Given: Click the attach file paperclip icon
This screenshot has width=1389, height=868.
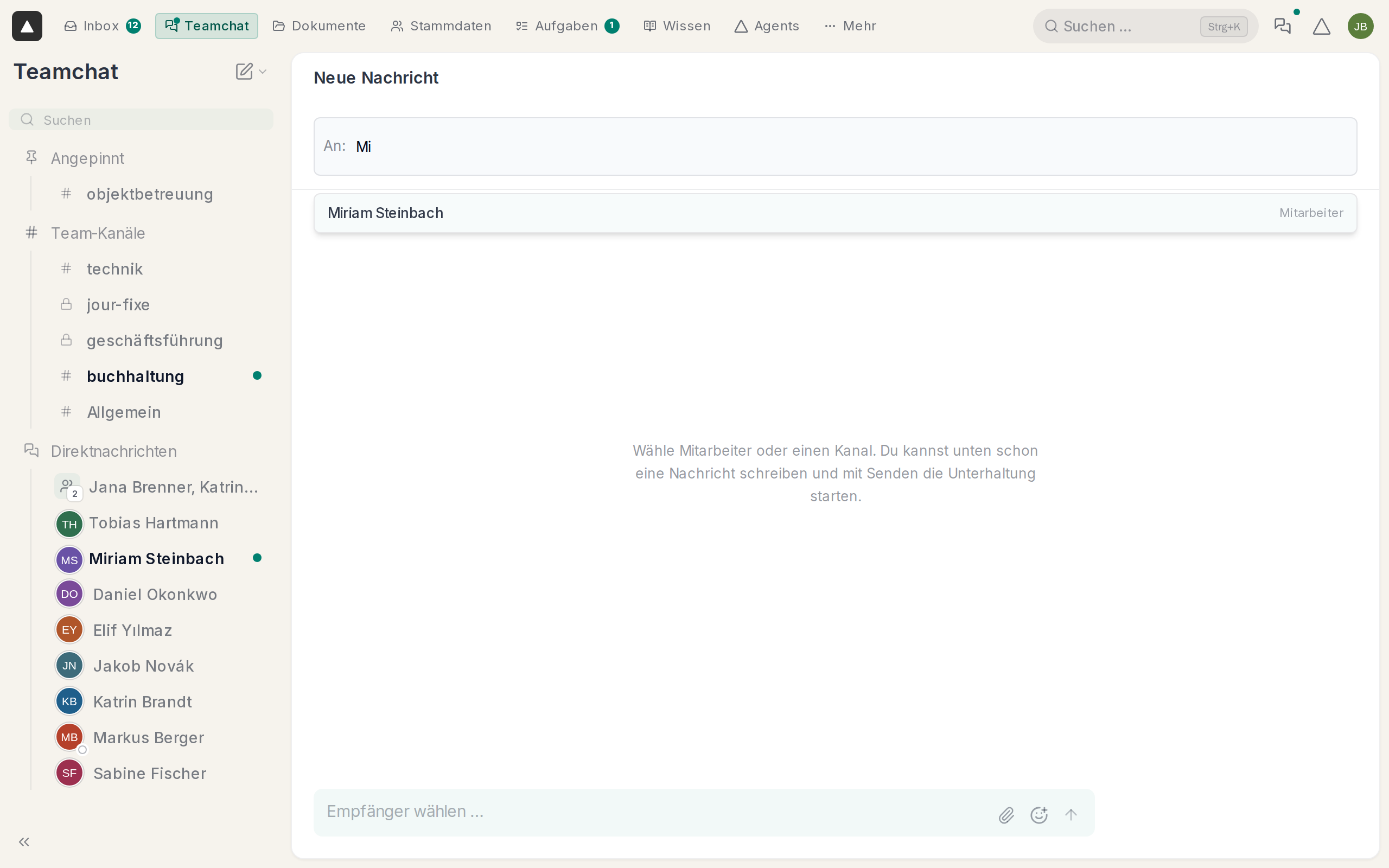Looking at the screenshot, I should (1006, 815).
